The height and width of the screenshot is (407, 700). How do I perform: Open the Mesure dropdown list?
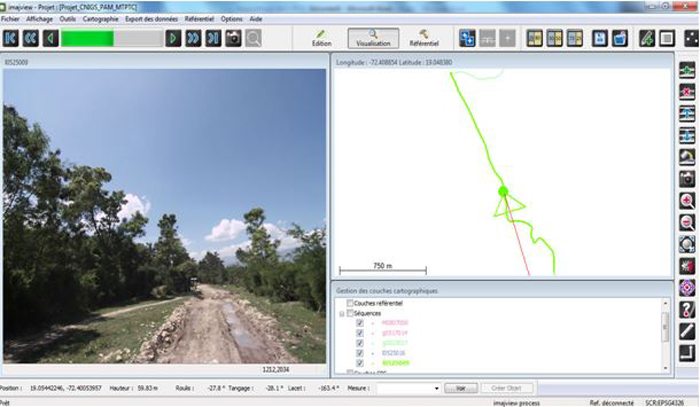tap(437, 388)
